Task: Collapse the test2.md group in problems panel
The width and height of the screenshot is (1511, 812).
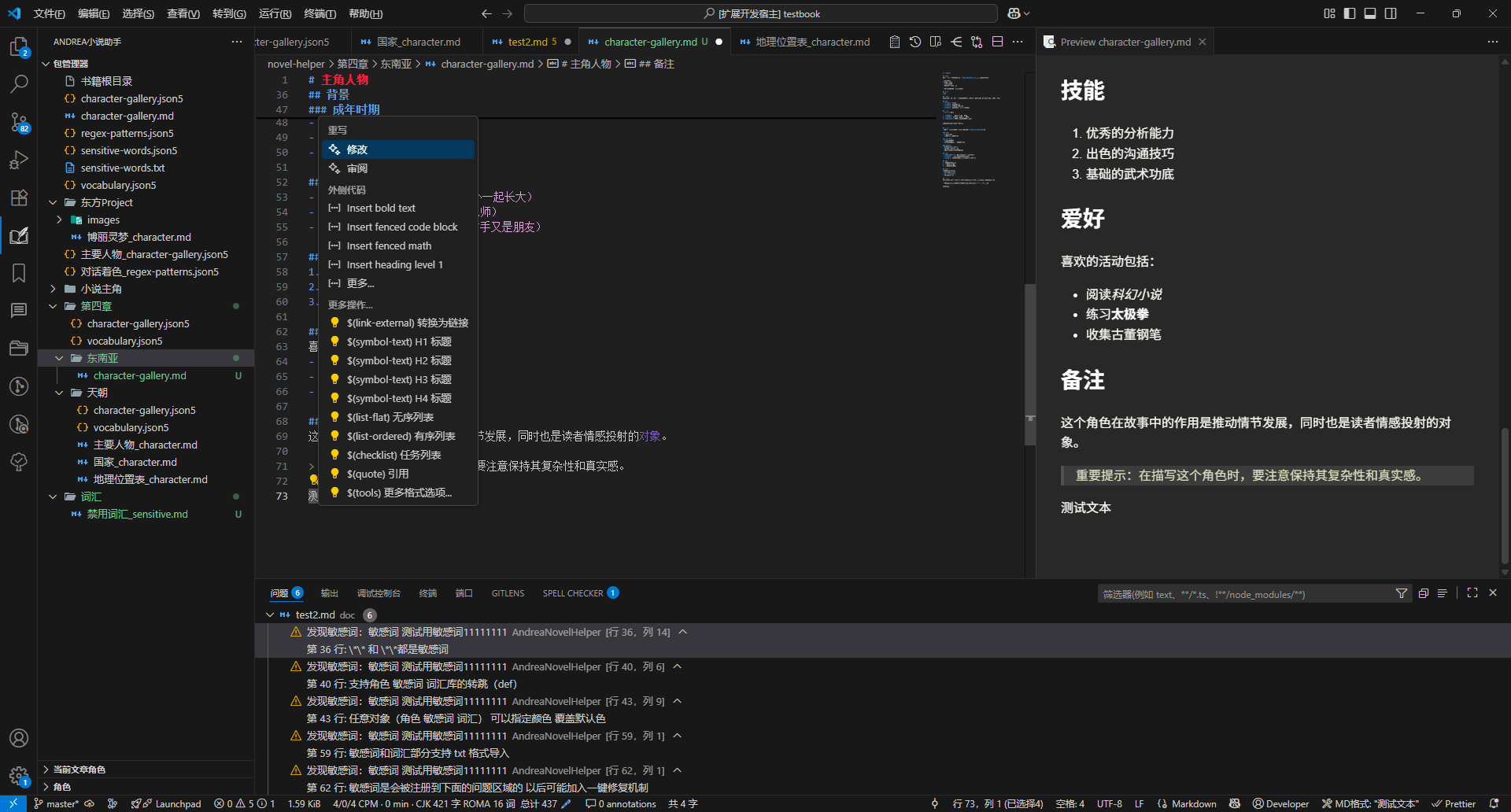Action: (270, 615)
